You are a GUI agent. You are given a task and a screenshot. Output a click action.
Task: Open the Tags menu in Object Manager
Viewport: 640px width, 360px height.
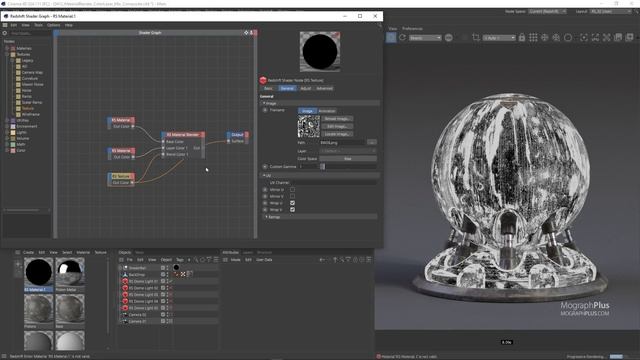(180, 260)
